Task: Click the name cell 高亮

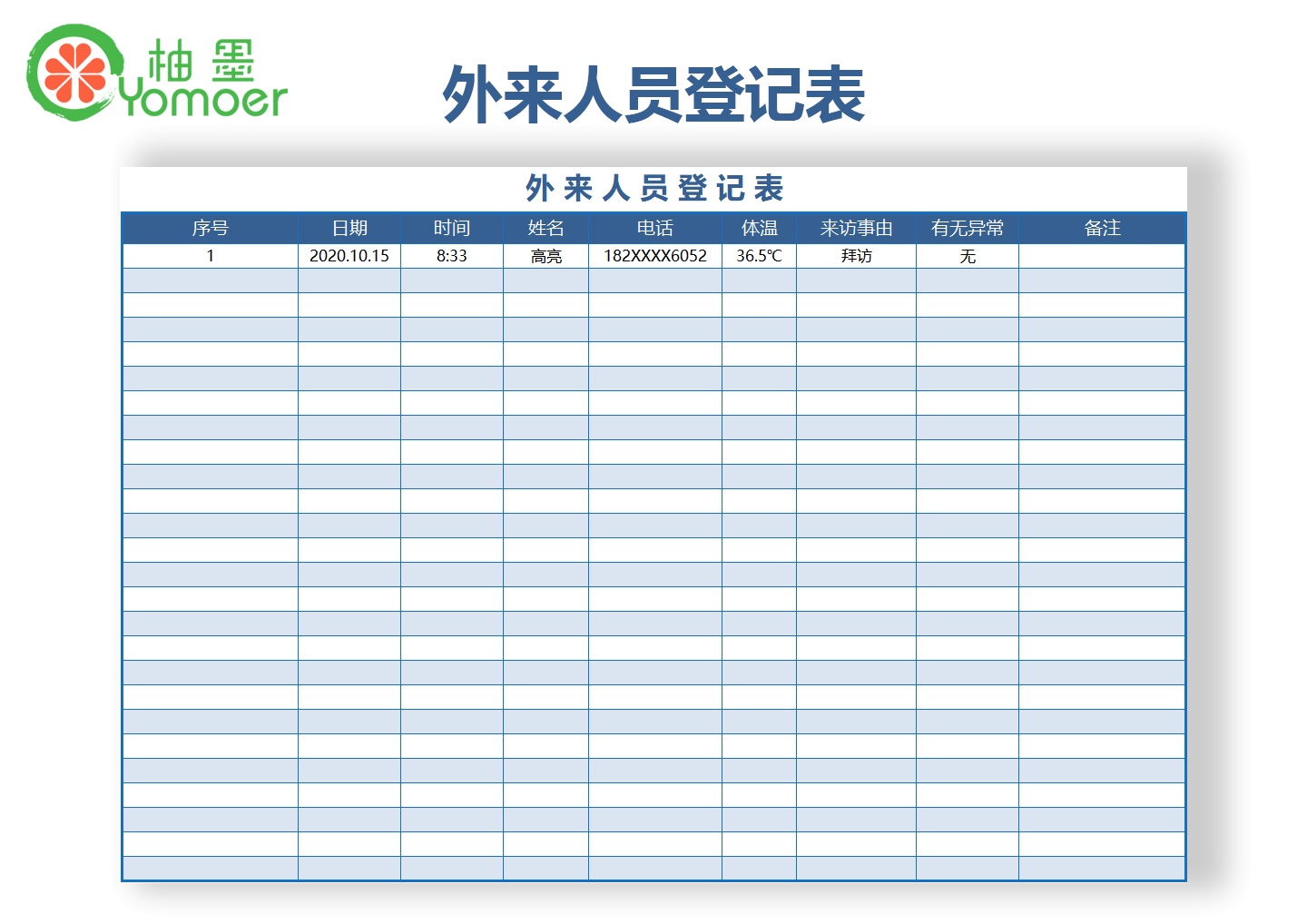Action: (546, 256)
